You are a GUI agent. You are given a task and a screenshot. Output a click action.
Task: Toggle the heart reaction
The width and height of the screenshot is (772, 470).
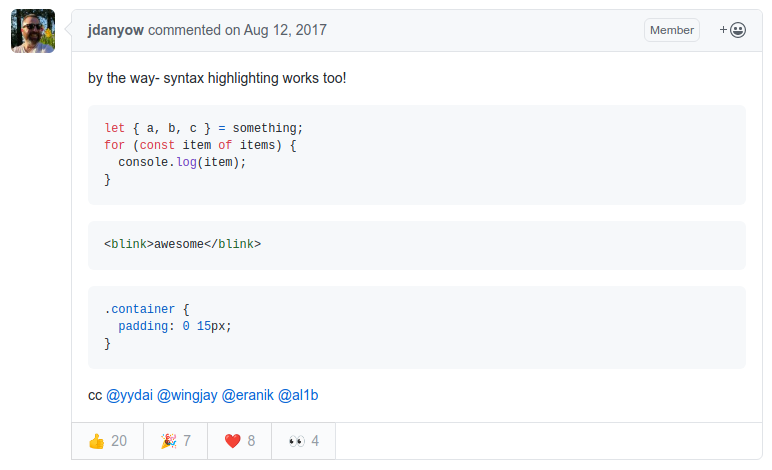pyautogui.click(x=239, y=440)
